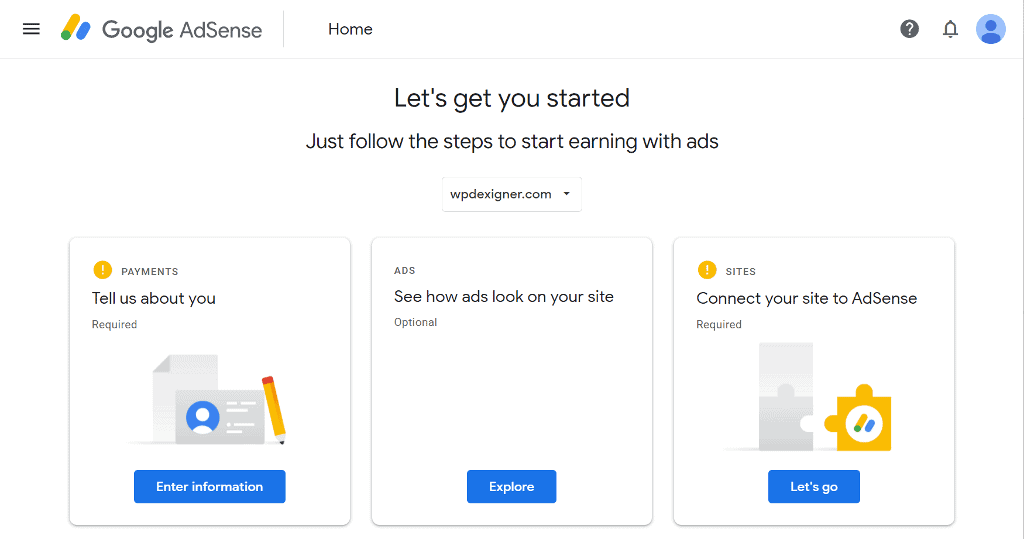Screen dimensions: 1024x539
Task: Click "Connect your site to AdSense" heading
Action: click(x=806, y=298)
